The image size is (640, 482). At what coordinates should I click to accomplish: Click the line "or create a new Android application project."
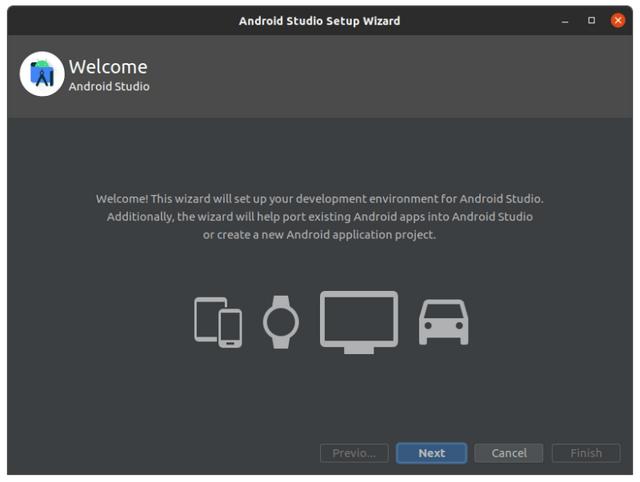pyautogui.click(x=320, y=235)
